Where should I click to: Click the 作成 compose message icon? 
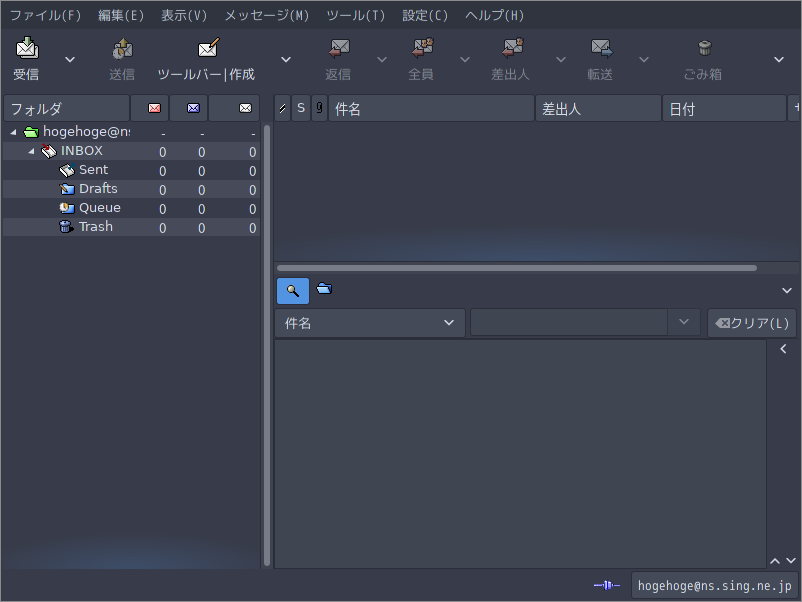(208, 48)
